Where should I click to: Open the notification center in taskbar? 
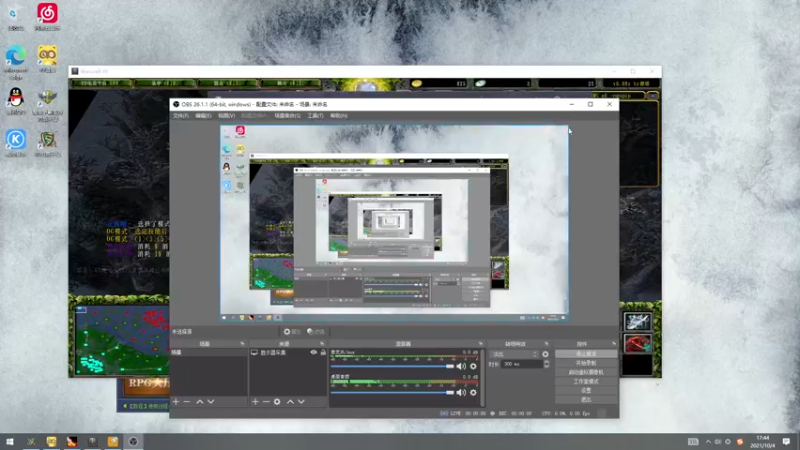click(786, 441)
